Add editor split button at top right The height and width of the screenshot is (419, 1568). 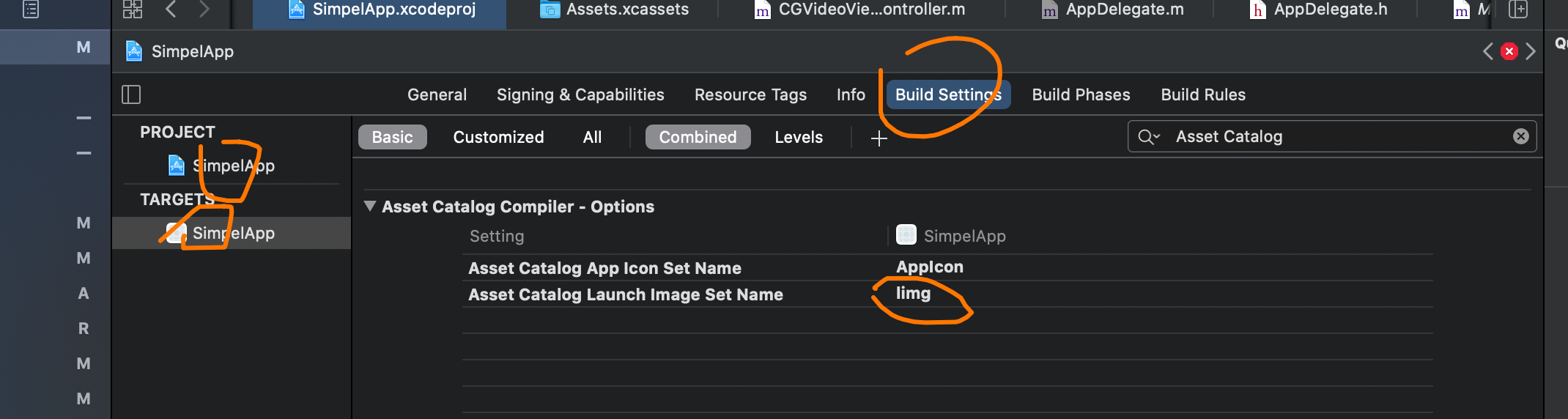tap(1518, 9)
